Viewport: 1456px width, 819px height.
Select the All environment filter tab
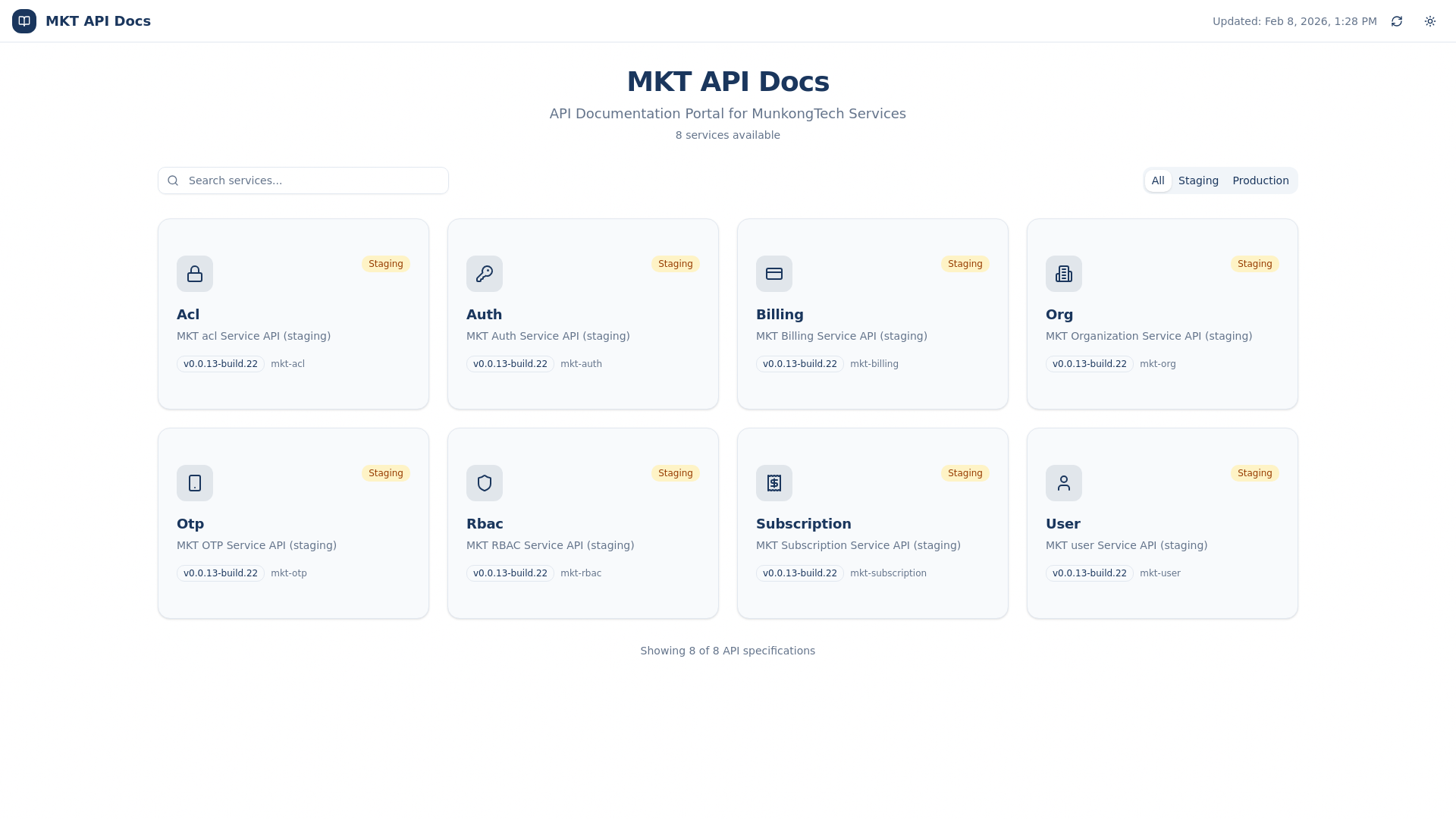point(1158,180)
